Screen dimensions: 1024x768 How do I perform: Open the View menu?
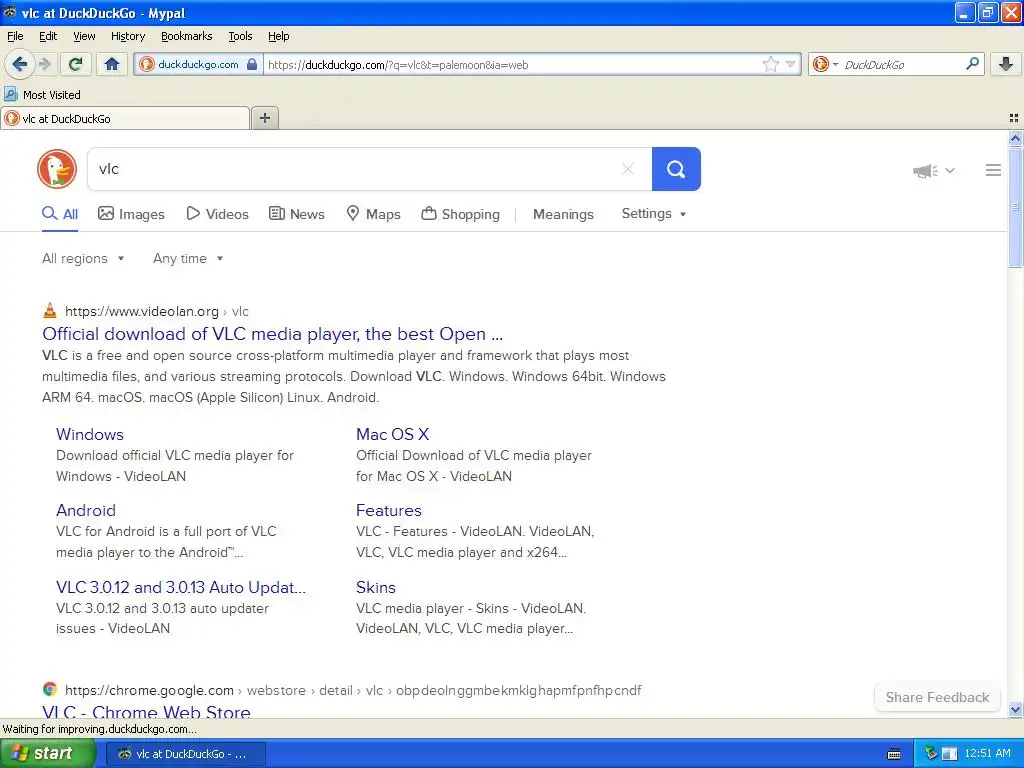coord(84,36)
